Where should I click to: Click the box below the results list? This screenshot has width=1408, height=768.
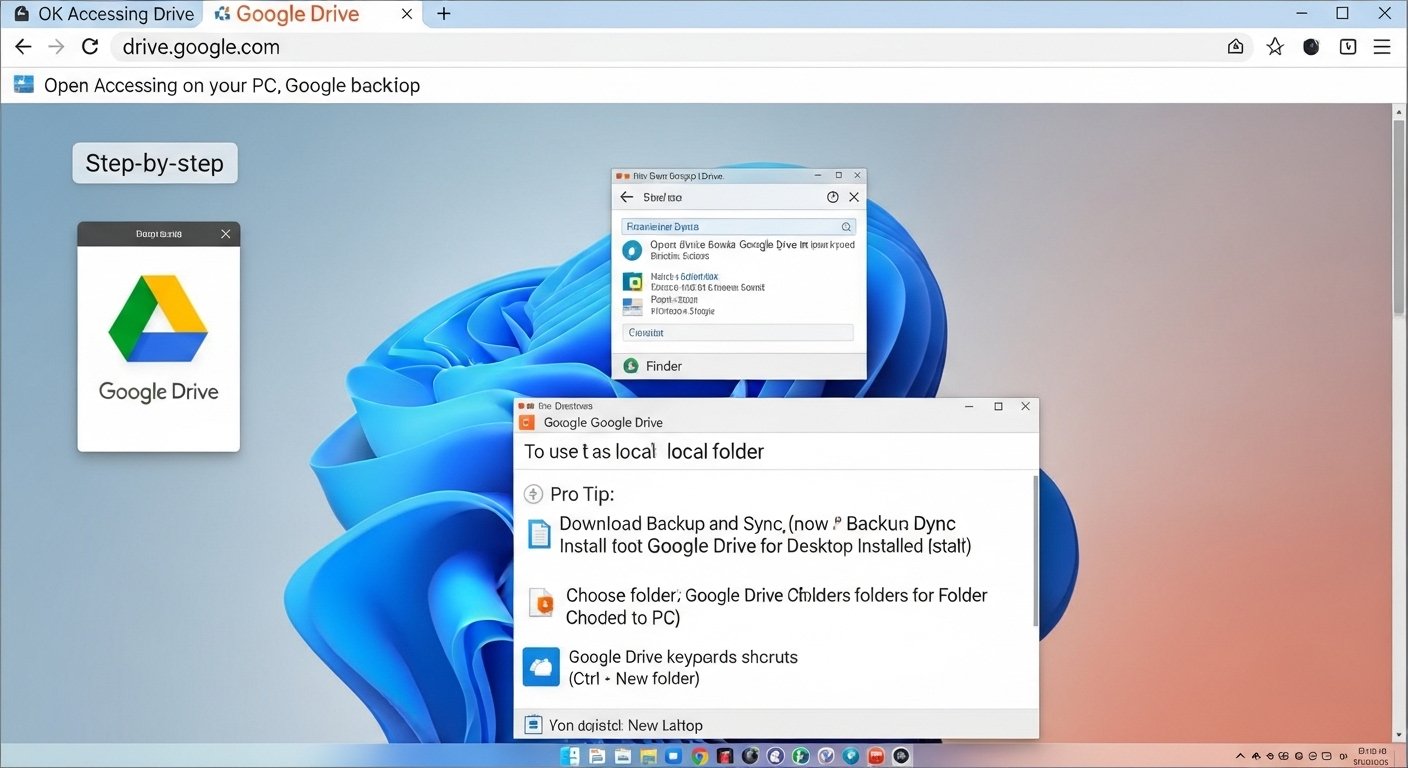pyautogui.click(x=738, y=333)
